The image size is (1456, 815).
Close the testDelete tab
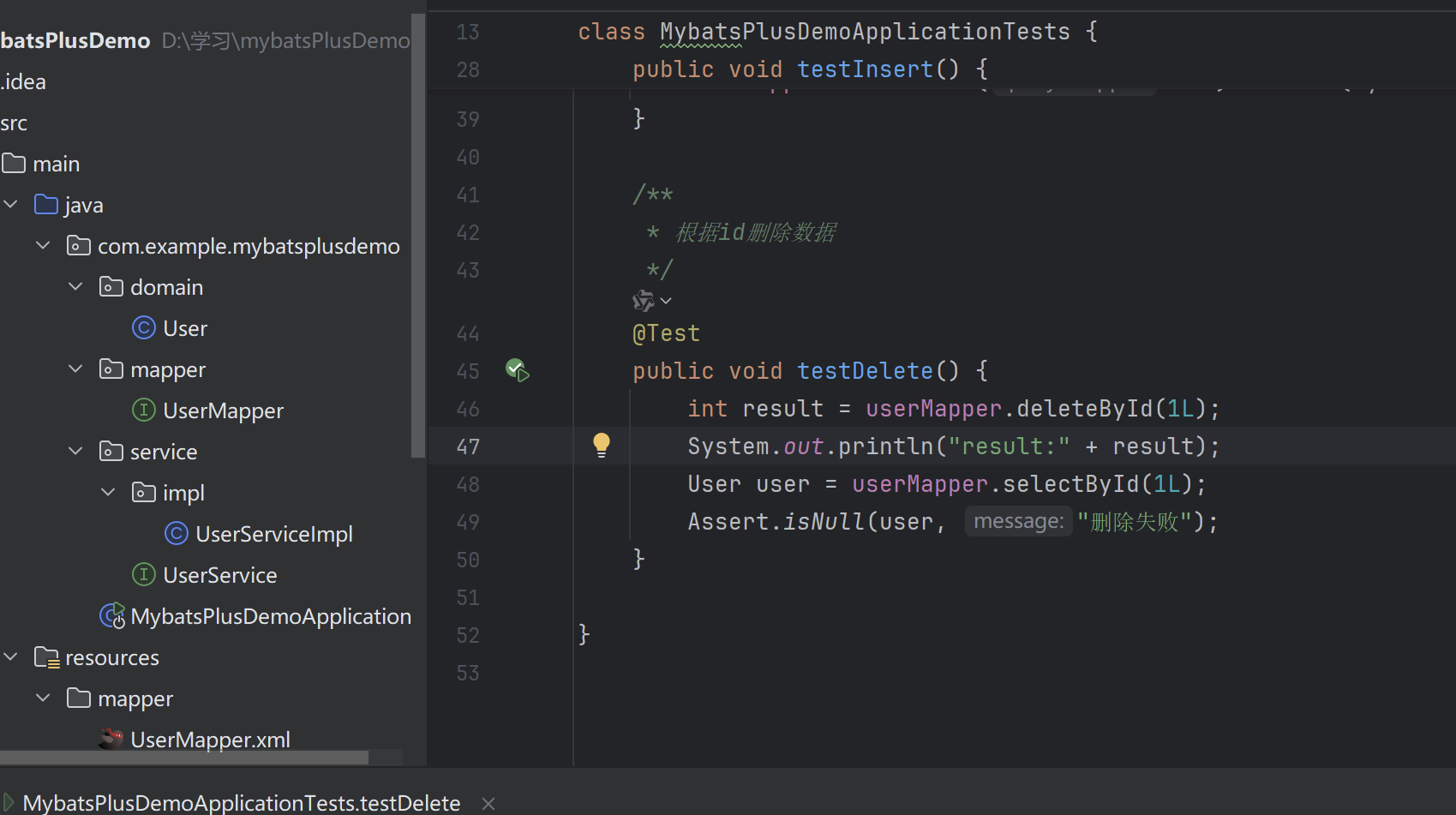[x=488, y=802]
